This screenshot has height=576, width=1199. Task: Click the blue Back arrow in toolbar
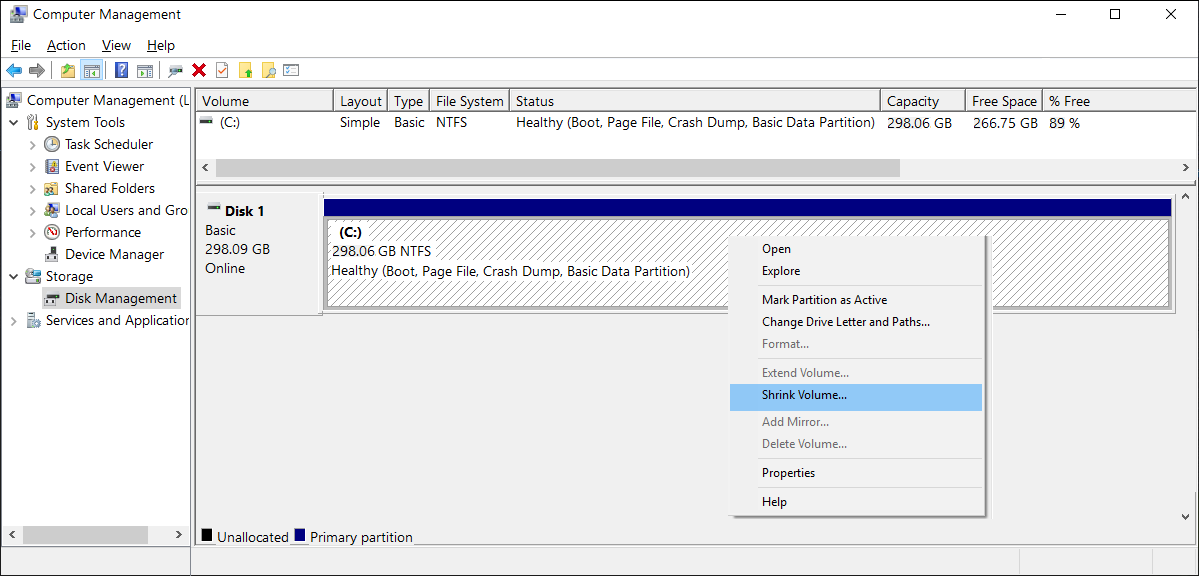pyautogui.click(x=14, y=70)
